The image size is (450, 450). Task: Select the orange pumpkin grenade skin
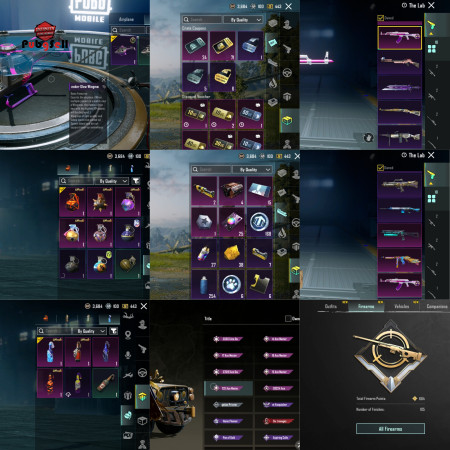pos(72,202)
